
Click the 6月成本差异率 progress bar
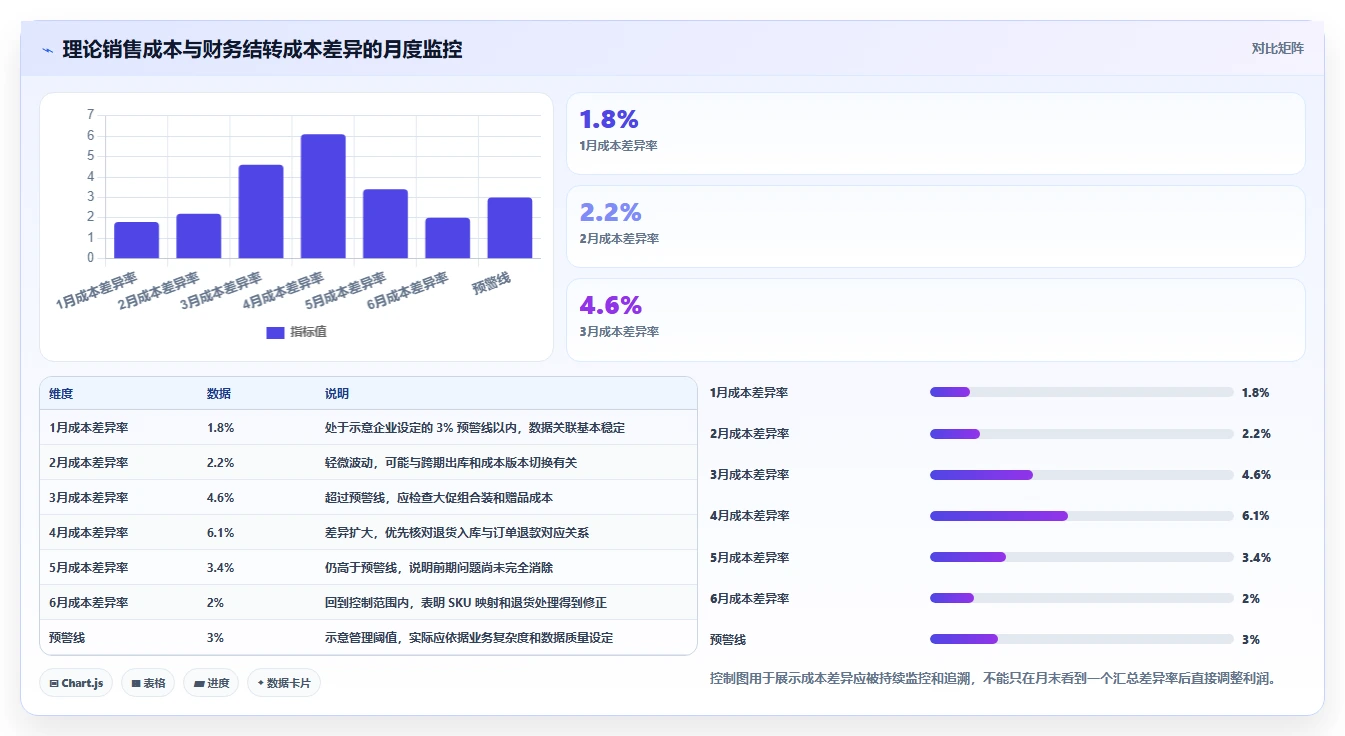pos(1082,598)
